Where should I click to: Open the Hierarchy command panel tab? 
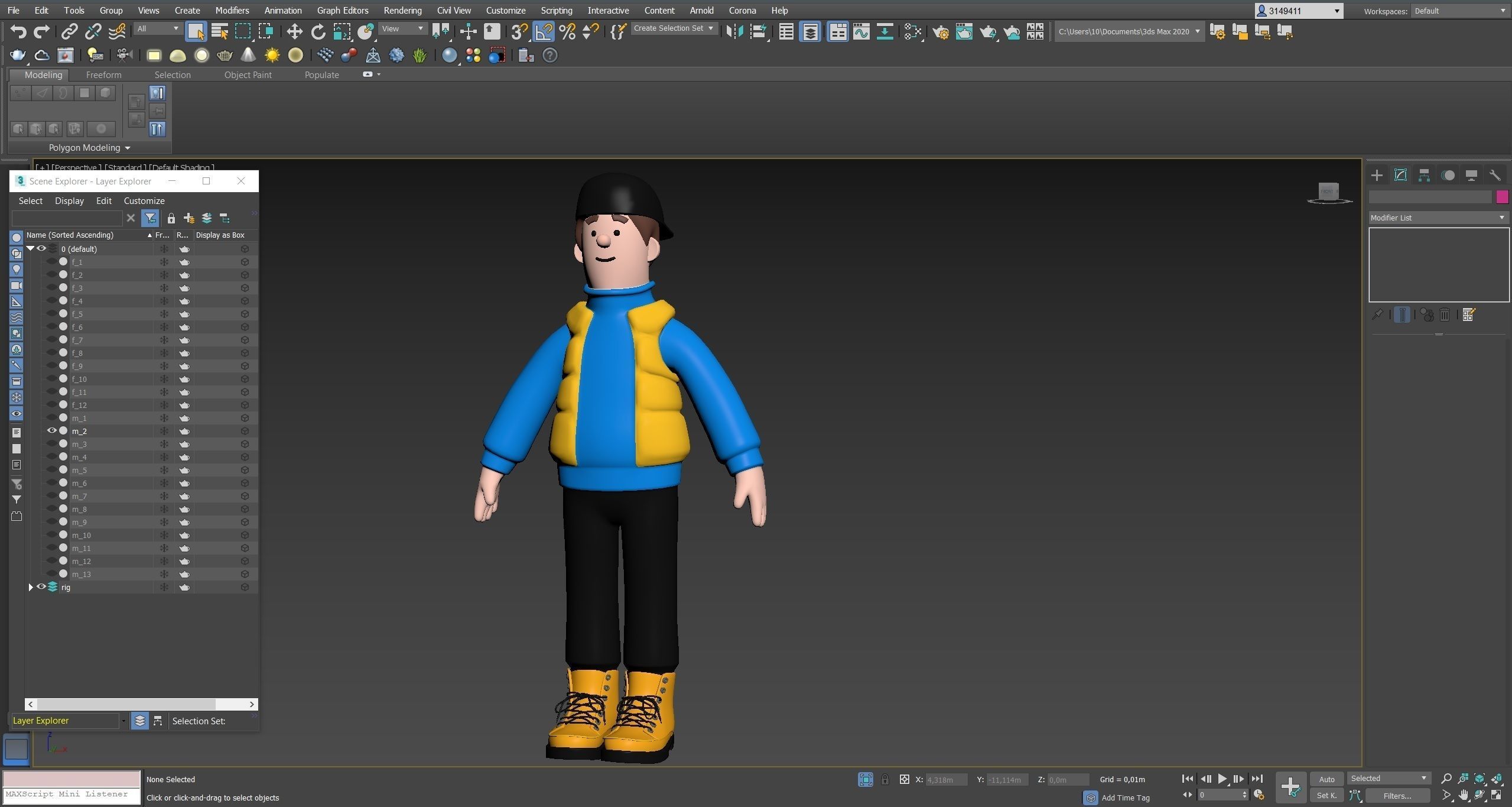click(x=1424, y=175)
